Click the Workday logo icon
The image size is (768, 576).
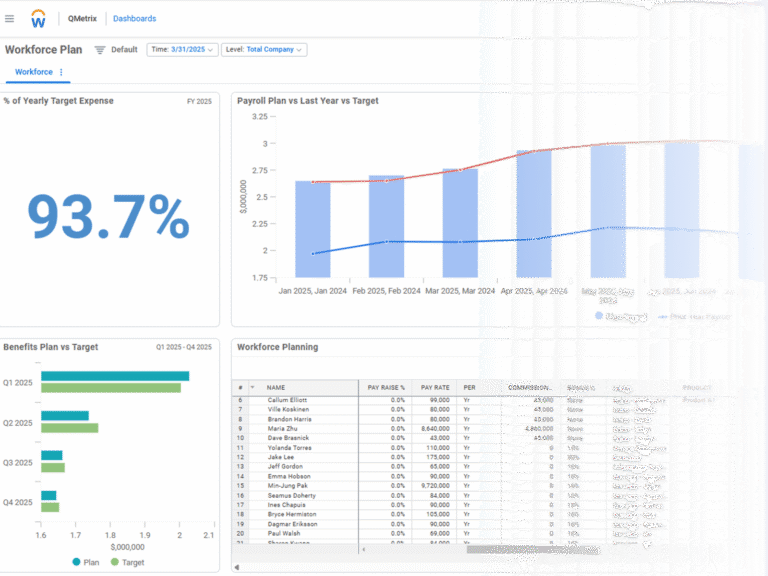pyautogui.click(x=39, y=18)
